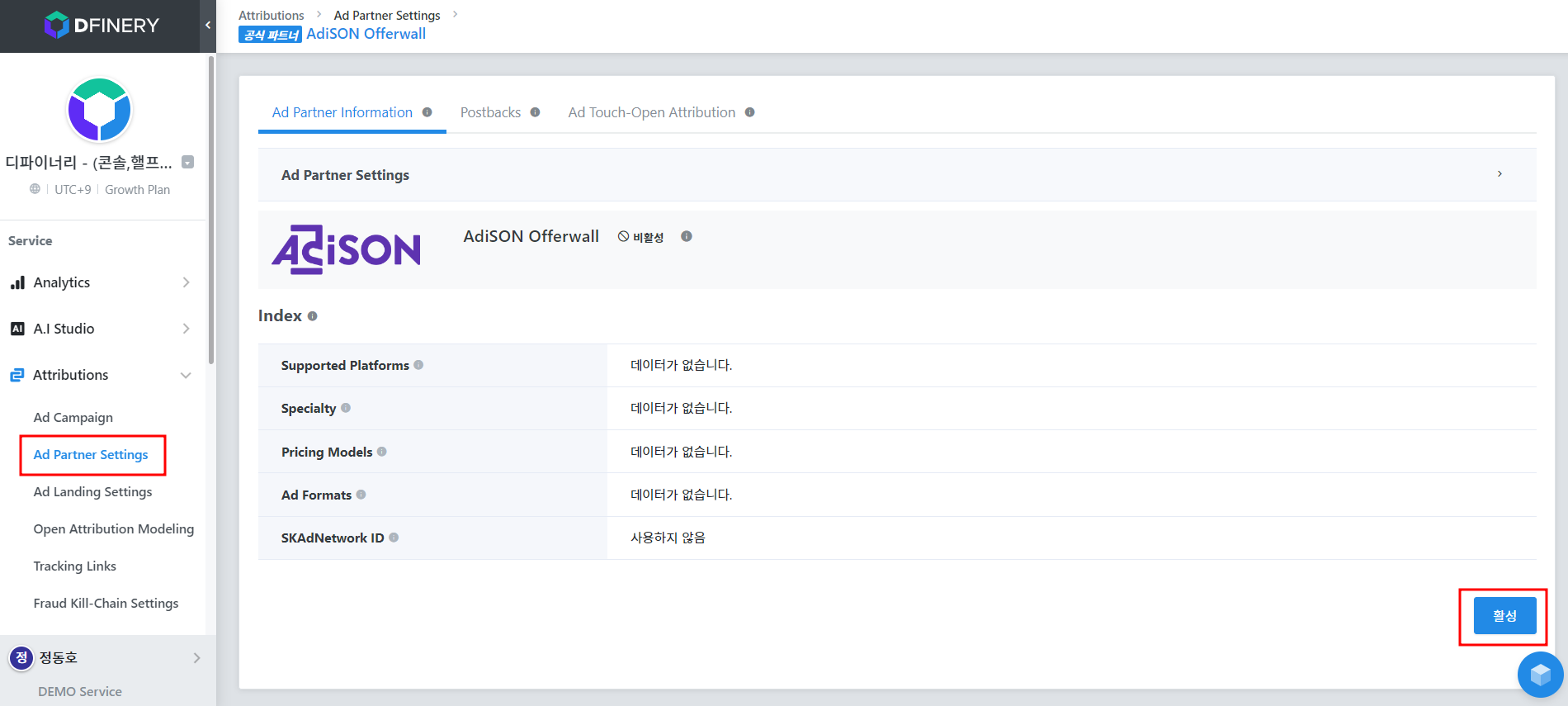Click Ad Partner Settings breadcrumb link
The height and width of the screenshot is (706, 1568).
[x=387, y=16]
